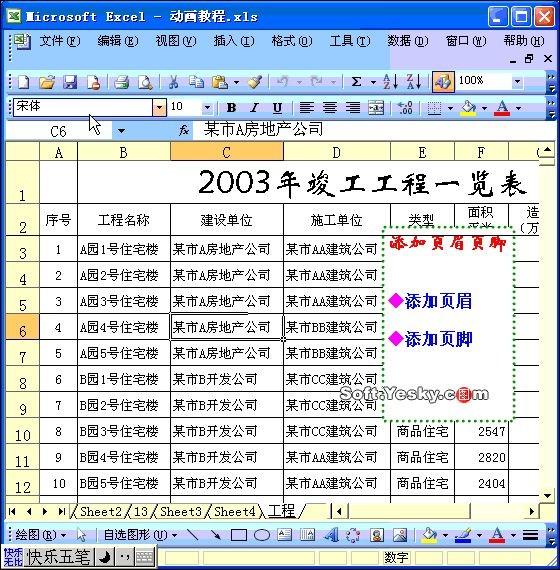Open the Fill Color dropdown arrow in formatting toolbar
560x570 pixels.
click(484, 108)
